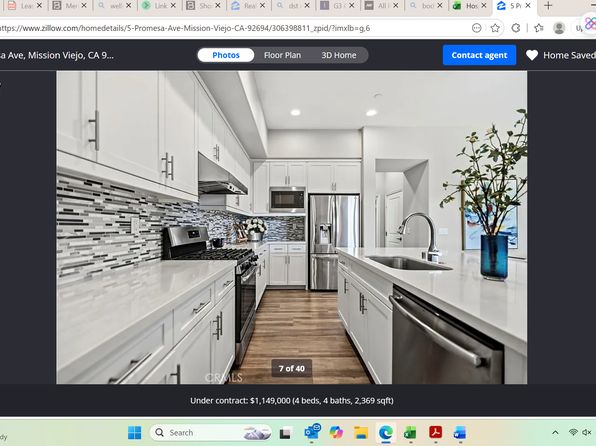Launch File Explorer from taskbar
Screen dimensions: 596x446
click(x=361, y=433)
